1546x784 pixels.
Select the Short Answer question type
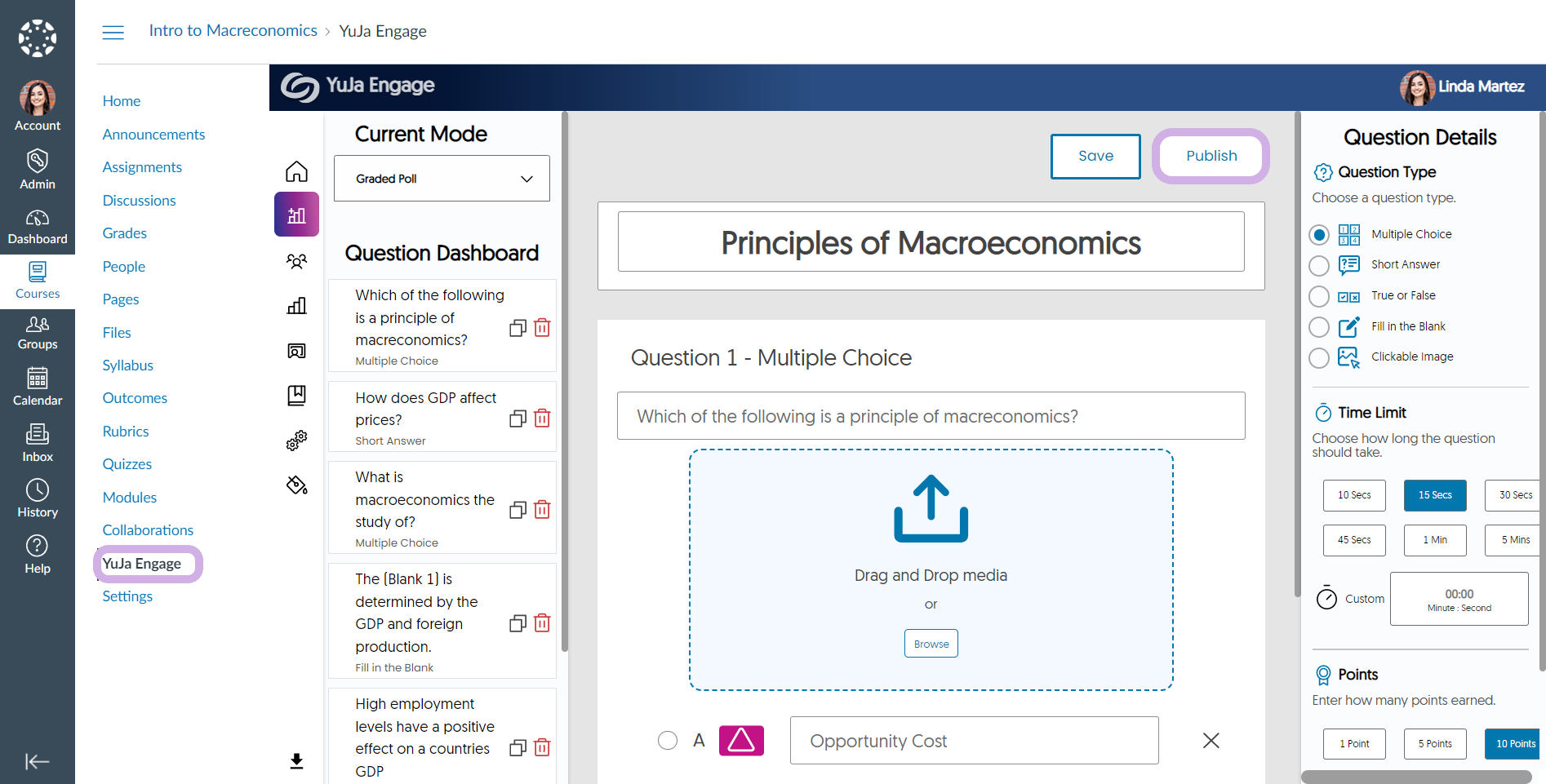(1319, 266)
